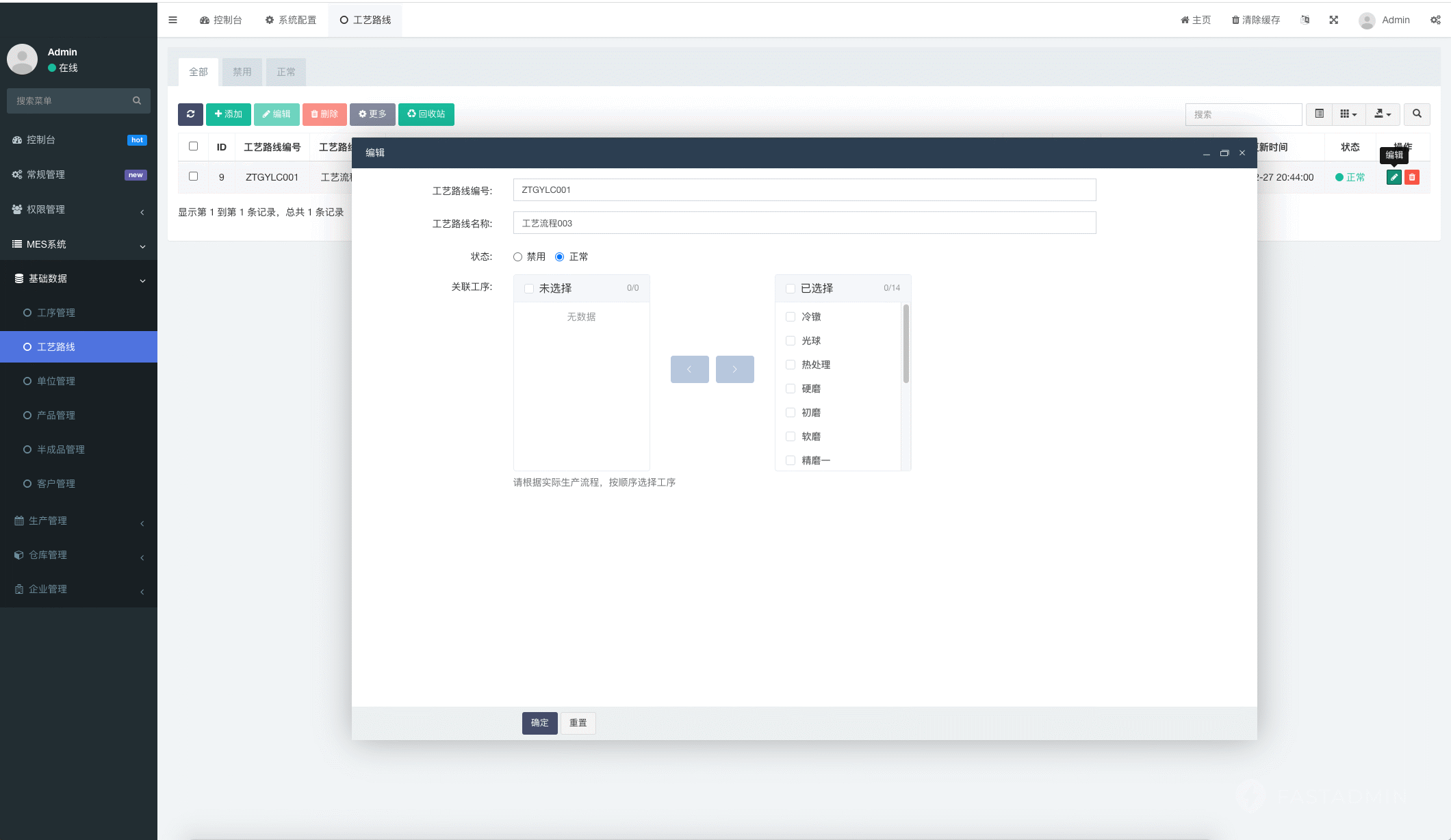The image size is (1451, 840).
Task: Expand the 仓库管理 sidebar menu
Action: (79, 555)
